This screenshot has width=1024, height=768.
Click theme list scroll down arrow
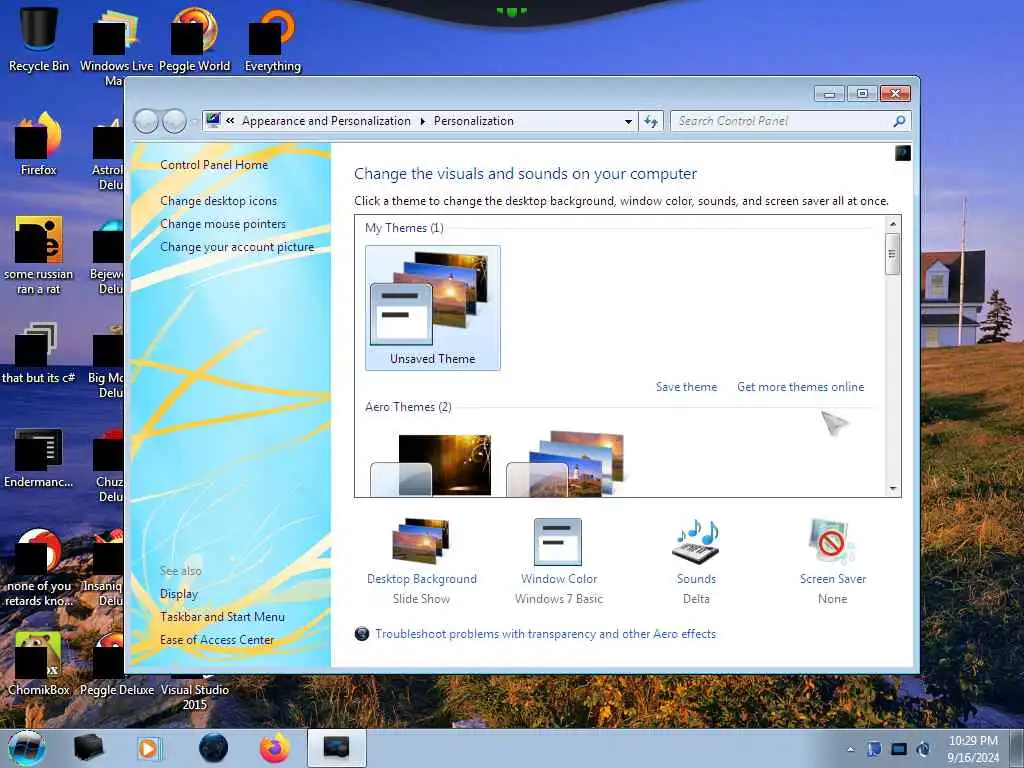[x=893, y=488]
